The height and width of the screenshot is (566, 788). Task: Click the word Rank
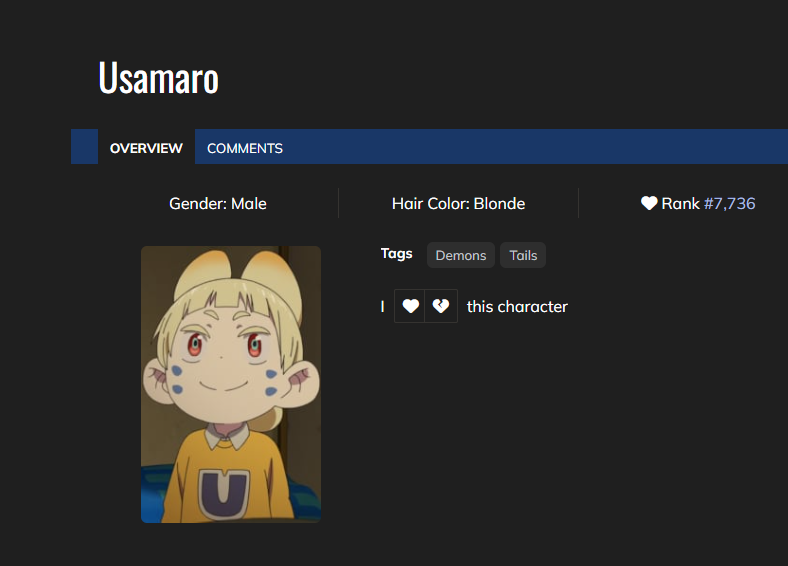coord(680,203)
